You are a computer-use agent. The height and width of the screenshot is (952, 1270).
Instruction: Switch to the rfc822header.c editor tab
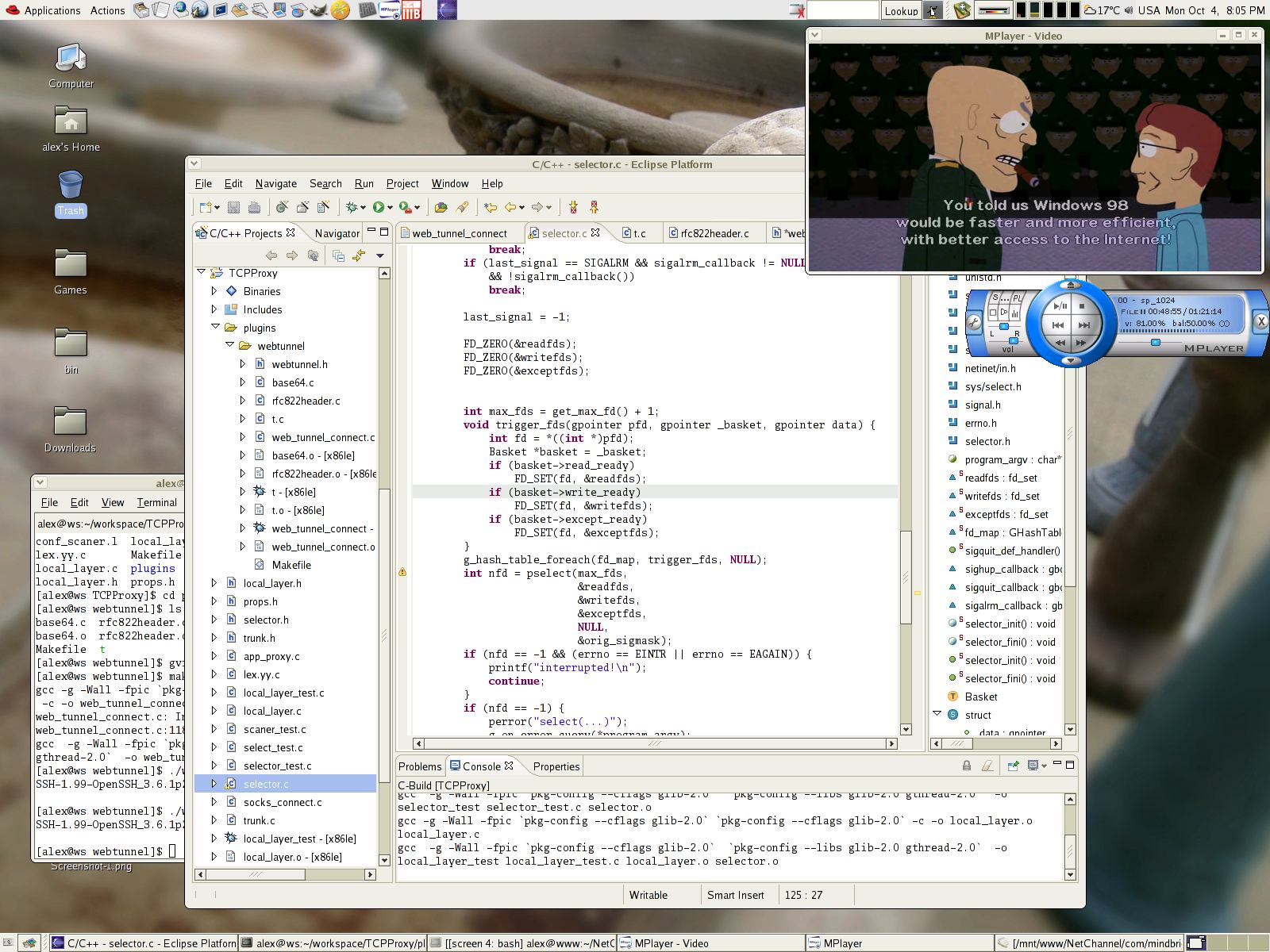click(x=714, y=233)
